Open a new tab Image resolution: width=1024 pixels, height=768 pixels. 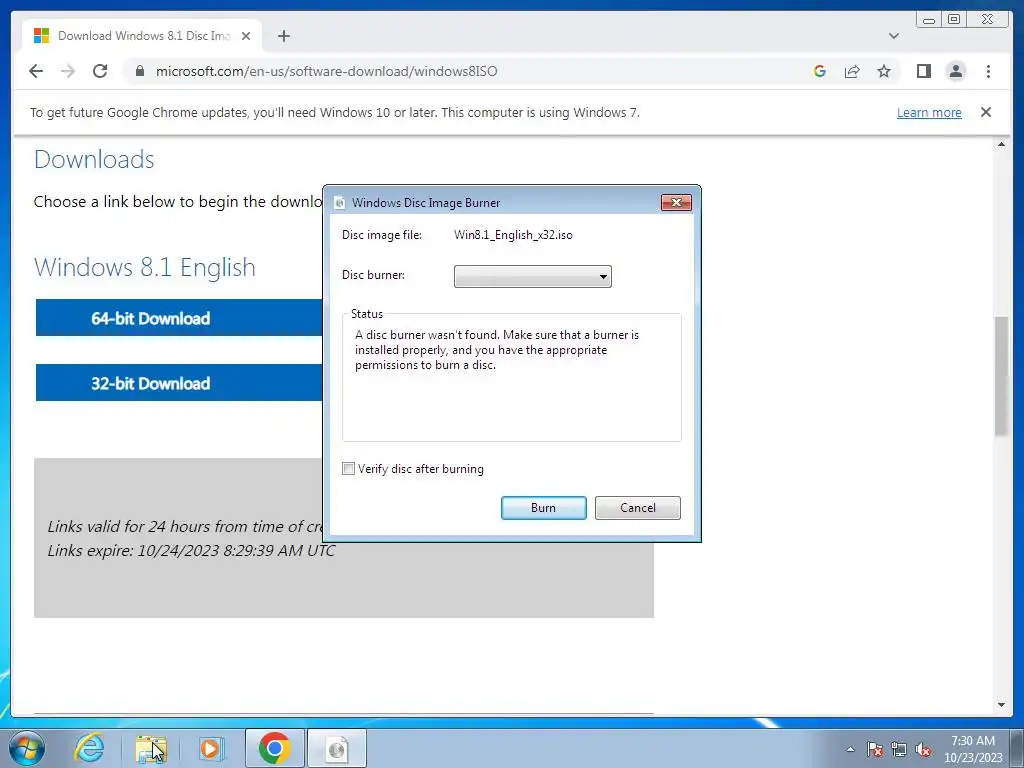pos(283,36)
